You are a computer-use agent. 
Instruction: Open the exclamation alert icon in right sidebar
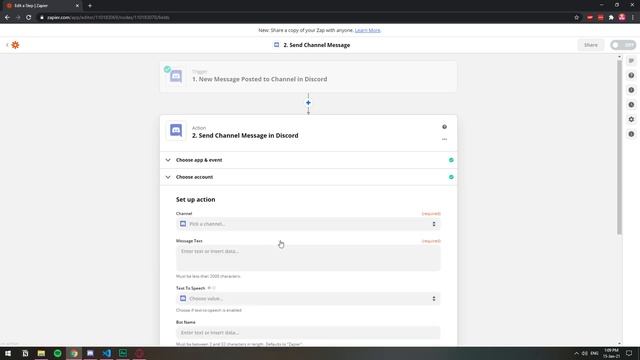[631, 90]
